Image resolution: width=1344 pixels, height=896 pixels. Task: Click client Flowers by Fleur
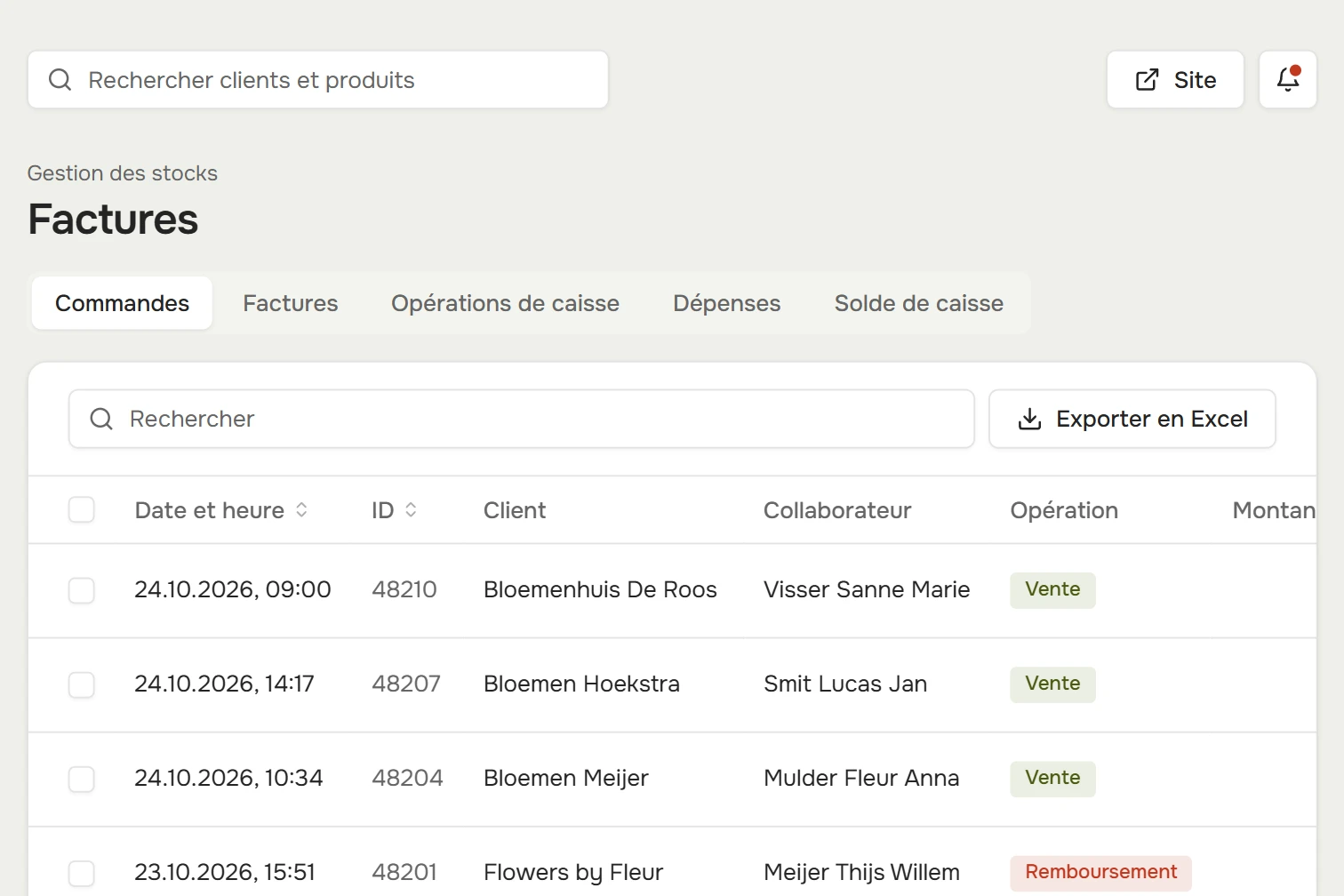pos(573,872)
